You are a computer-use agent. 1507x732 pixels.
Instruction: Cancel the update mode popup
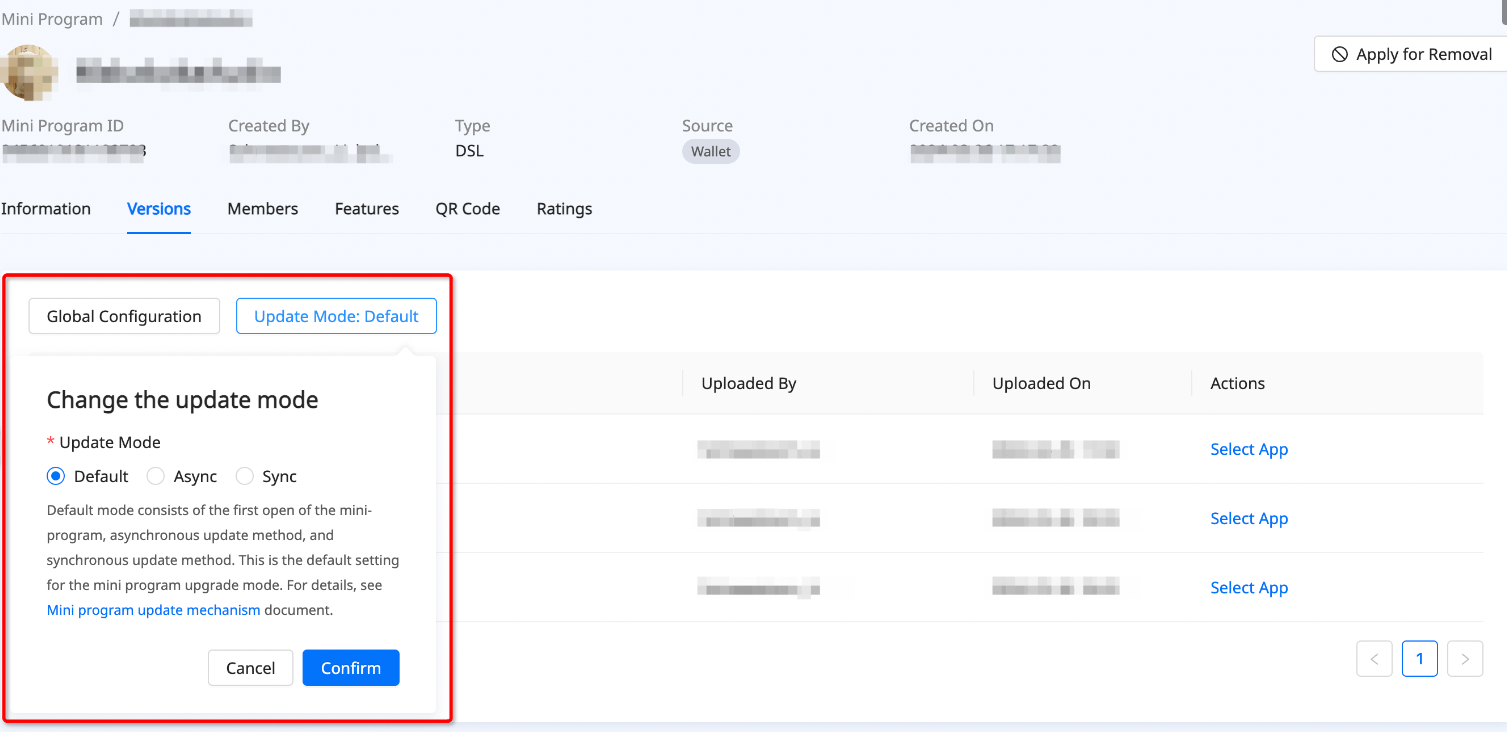point(250,668)
